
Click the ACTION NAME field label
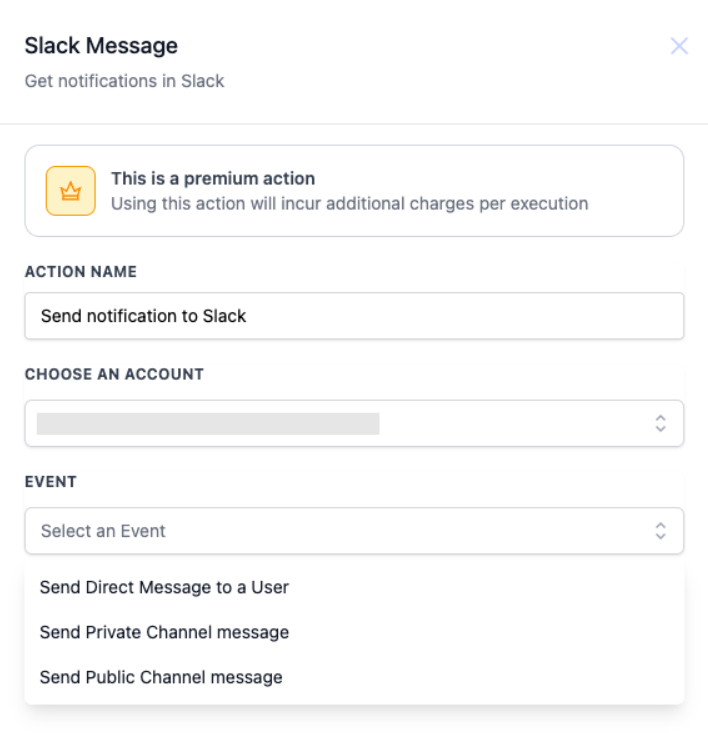tap(81, 272)
